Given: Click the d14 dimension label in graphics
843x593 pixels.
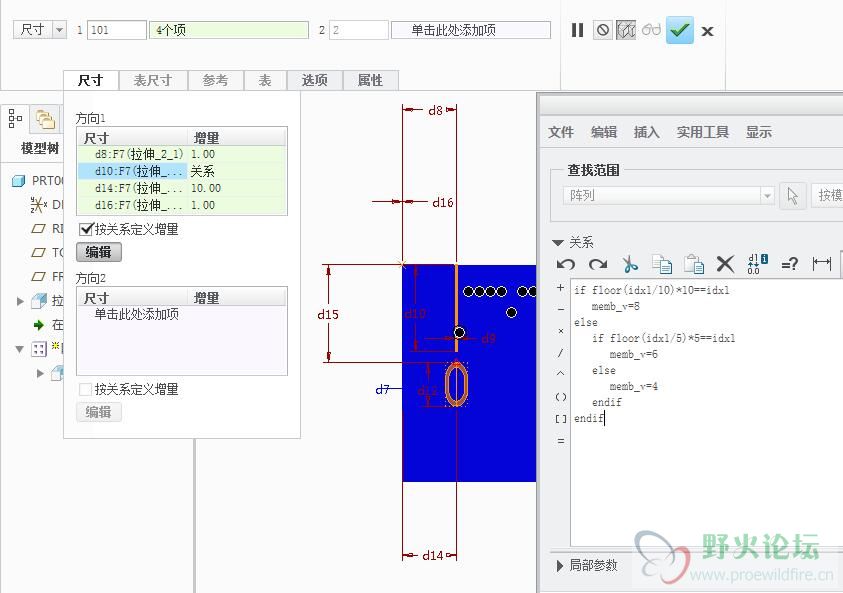Looking at the screenshot, I should pyautogui.click(x=433, y=555).
